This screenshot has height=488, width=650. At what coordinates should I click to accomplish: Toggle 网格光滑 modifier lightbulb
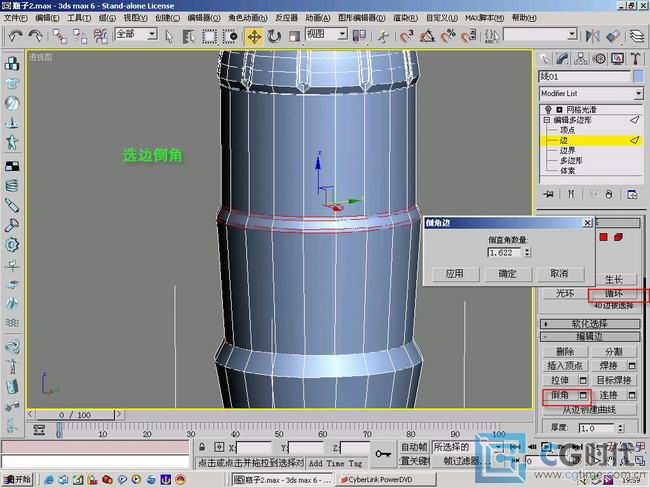pyautogui.click(x=548, y=109)
